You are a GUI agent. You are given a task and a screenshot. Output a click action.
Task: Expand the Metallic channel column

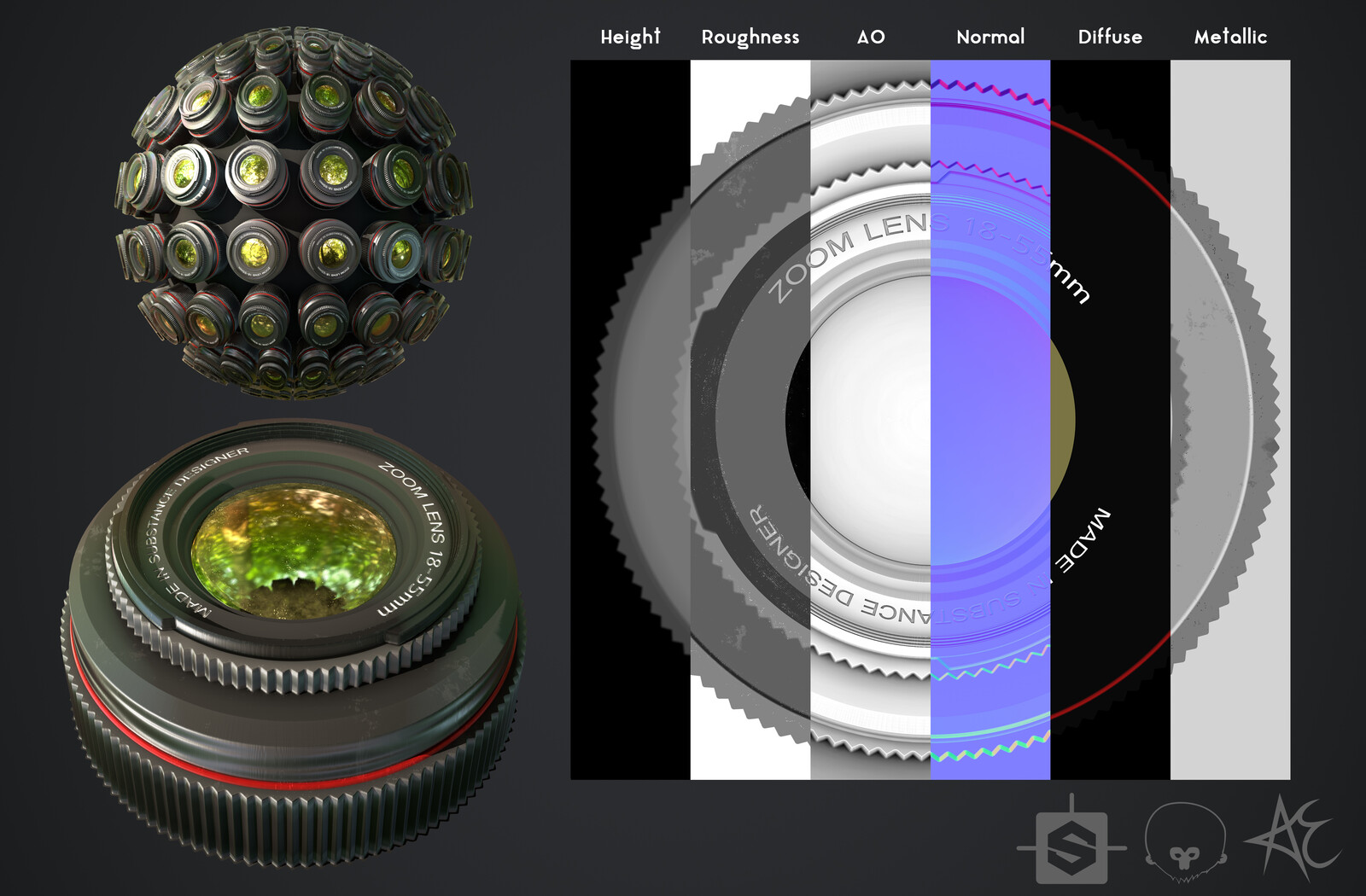[1229, 37]
